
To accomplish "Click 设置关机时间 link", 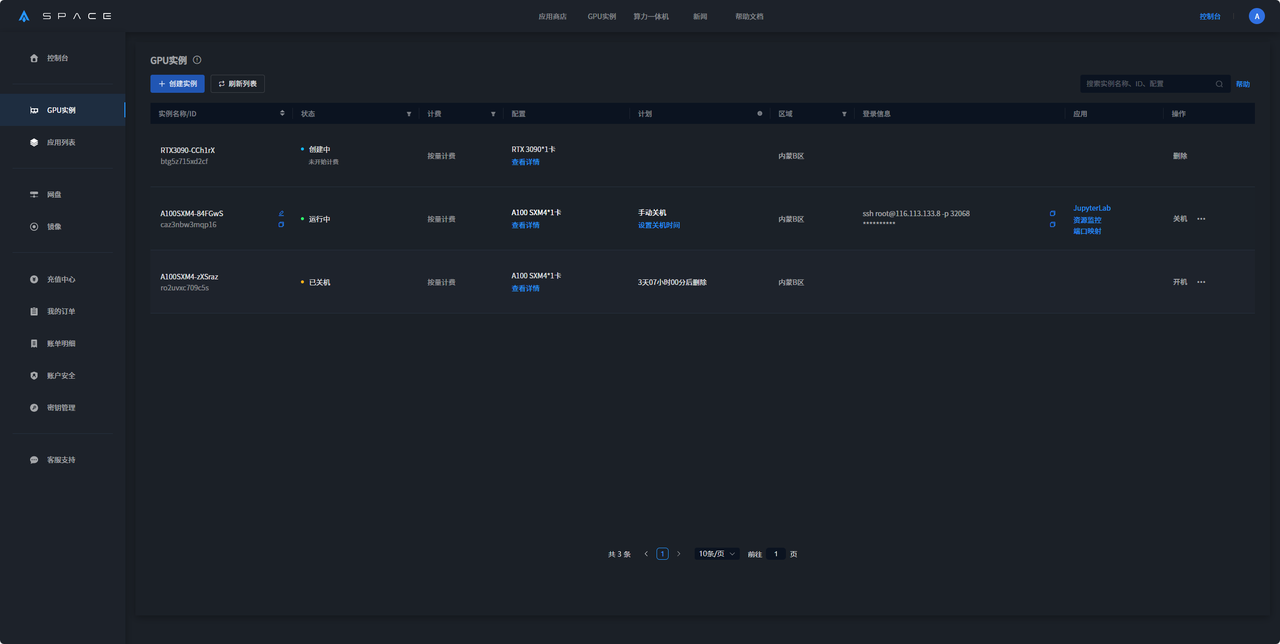I will 659,225.
